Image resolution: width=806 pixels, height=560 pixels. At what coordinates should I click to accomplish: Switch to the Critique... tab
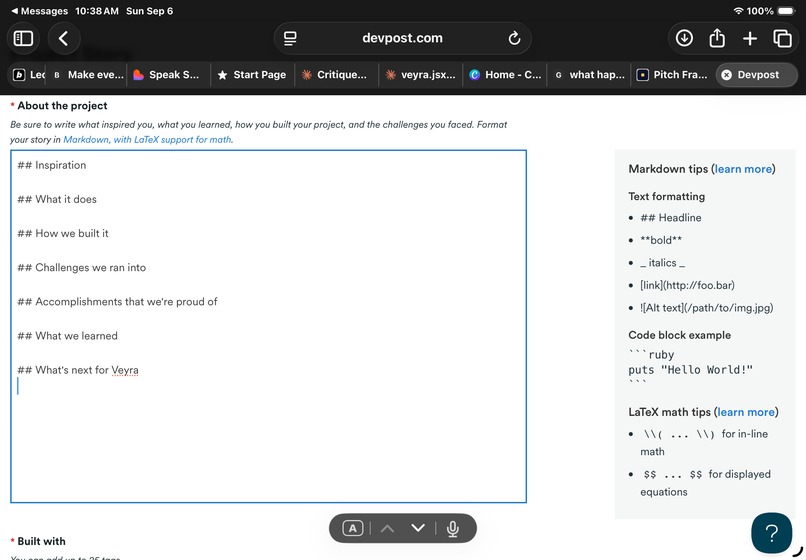pyautogui.click(x=336, y=75)
